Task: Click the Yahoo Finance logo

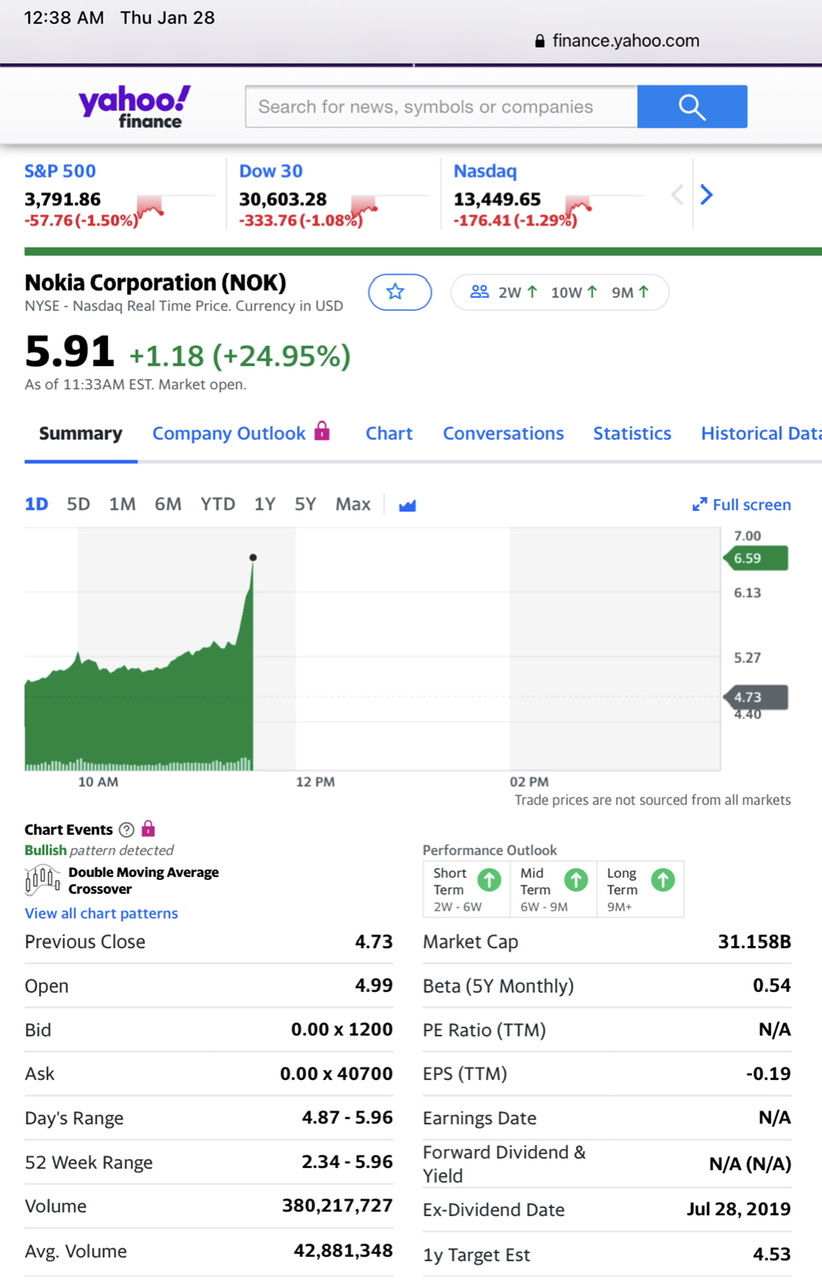Action: pyautogui.click(x=134, y=107)
